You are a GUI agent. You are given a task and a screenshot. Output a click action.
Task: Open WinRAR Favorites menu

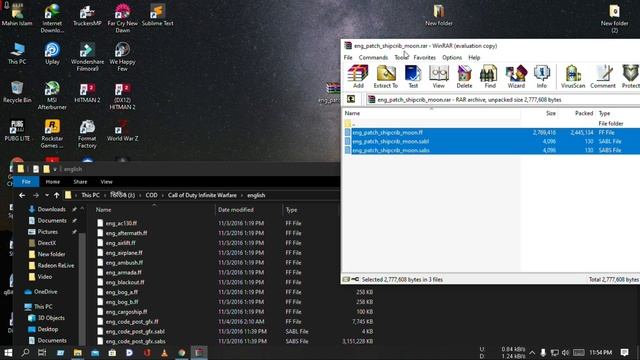(x=424, y=58)
